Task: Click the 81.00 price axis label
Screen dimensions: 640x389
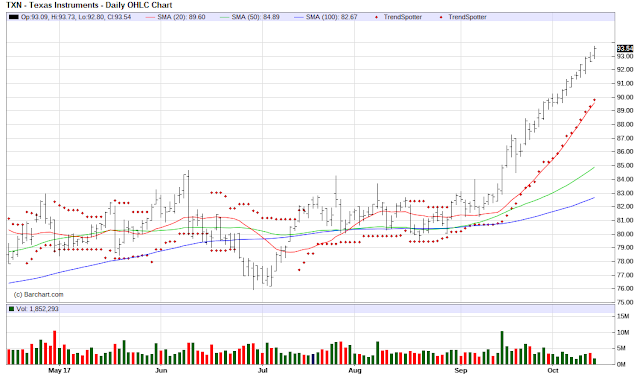Action: [625, 220]
